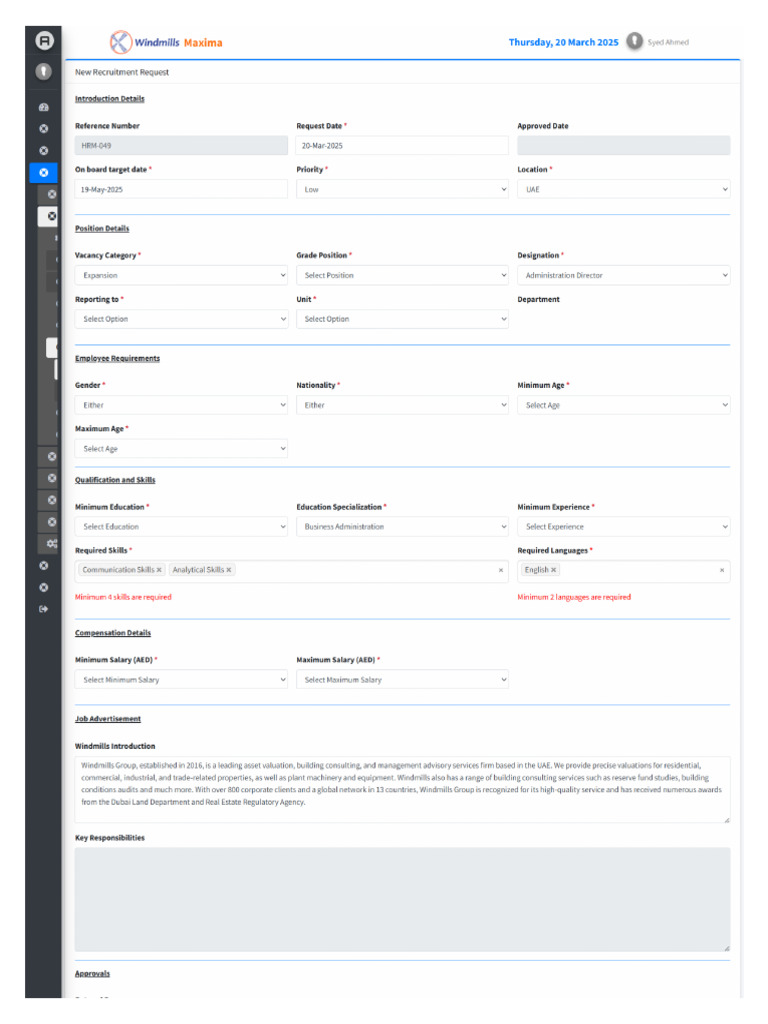Remove the English language tag

pyautogui.click(x=553, y=570)
